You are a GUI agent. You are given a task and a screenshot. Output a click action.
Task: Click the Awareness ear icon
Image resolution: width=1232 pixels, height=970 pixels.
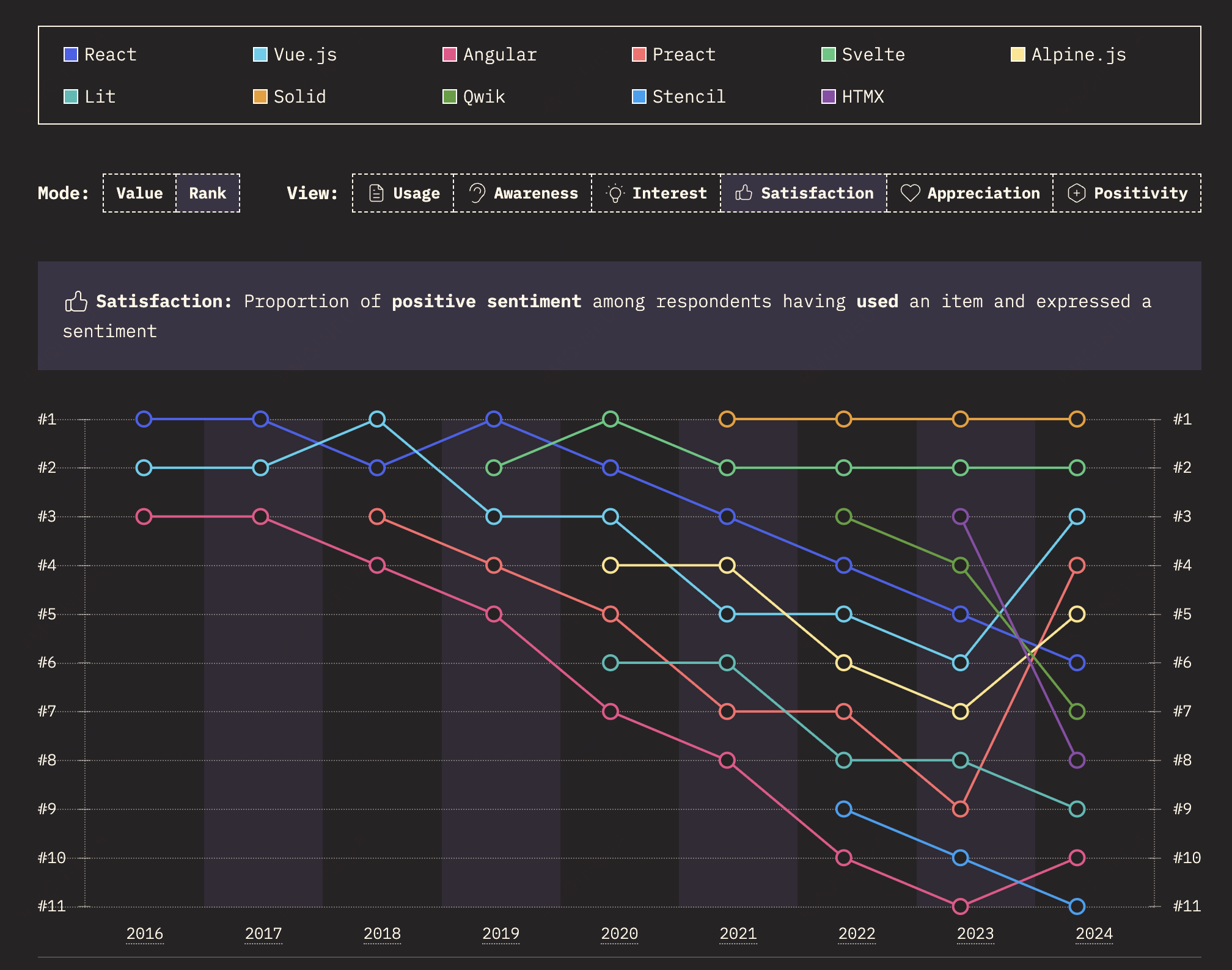pyautogui.click(x=477, y=193)
